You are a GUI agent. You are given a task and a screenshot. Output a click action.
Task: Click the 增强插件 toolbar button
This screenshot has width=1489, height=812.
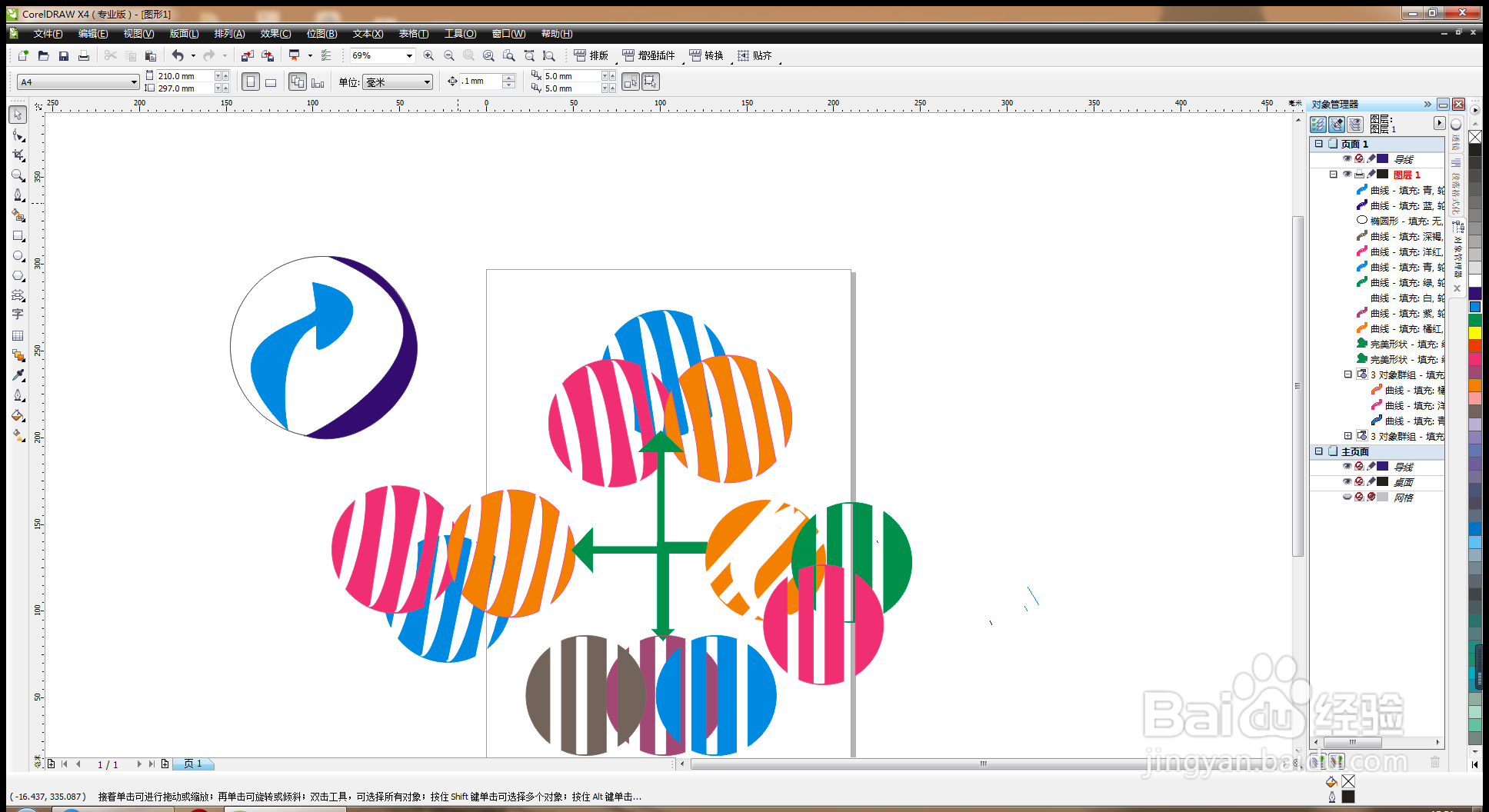(x=649, y=55)
